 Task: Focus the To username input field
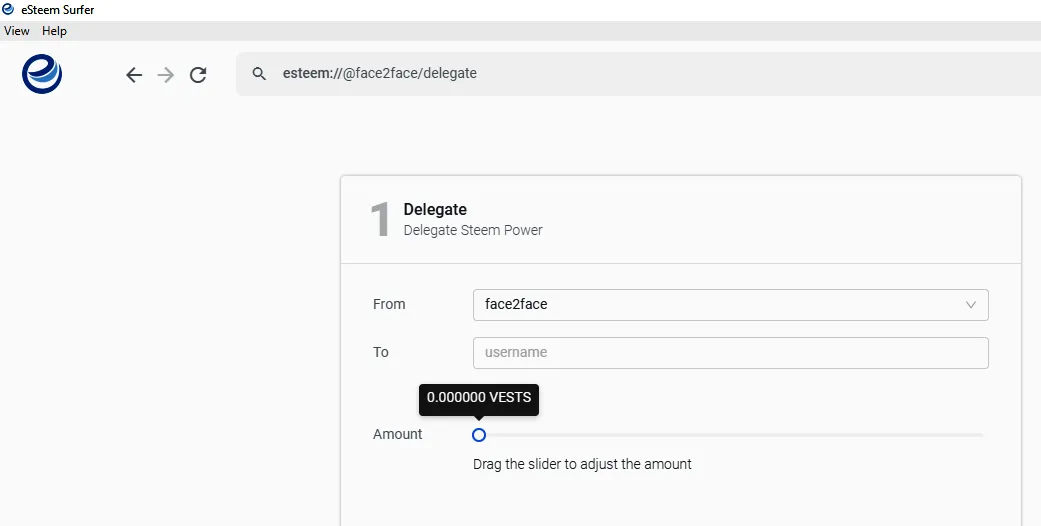click(x=730, y=353)
